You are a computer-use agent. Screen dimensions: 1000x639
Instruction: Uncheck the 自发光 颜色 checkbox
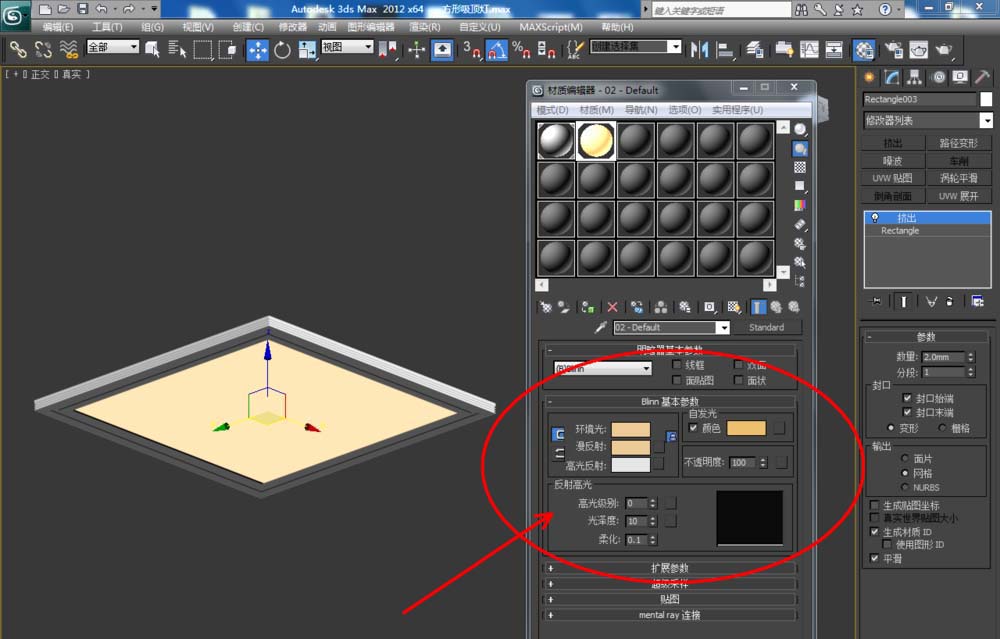[693, 428]
